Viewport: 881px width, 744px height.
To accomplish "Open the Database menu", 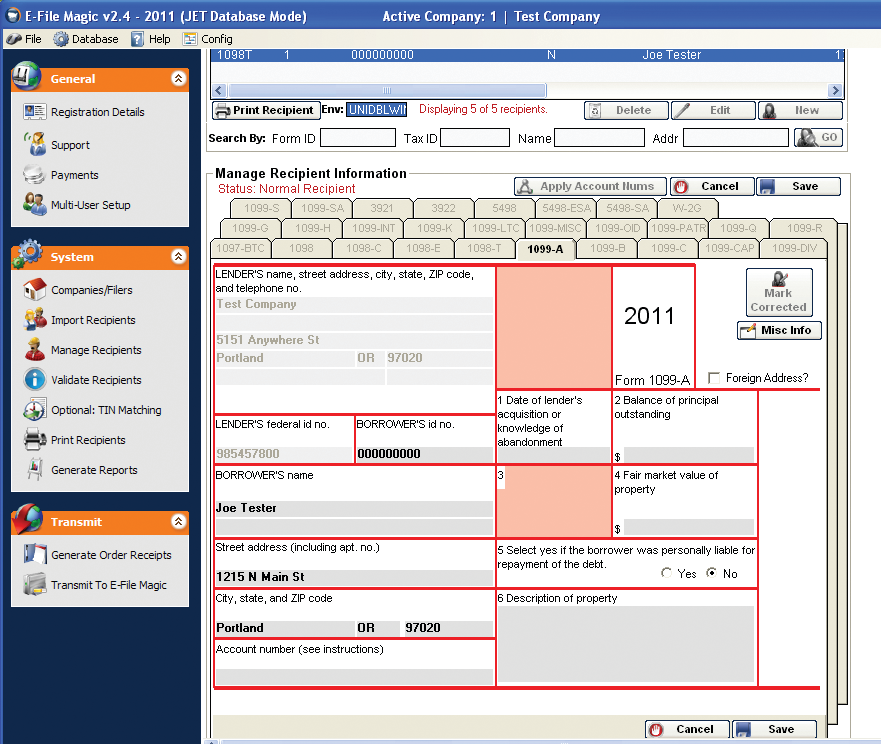I will (86, 39).
